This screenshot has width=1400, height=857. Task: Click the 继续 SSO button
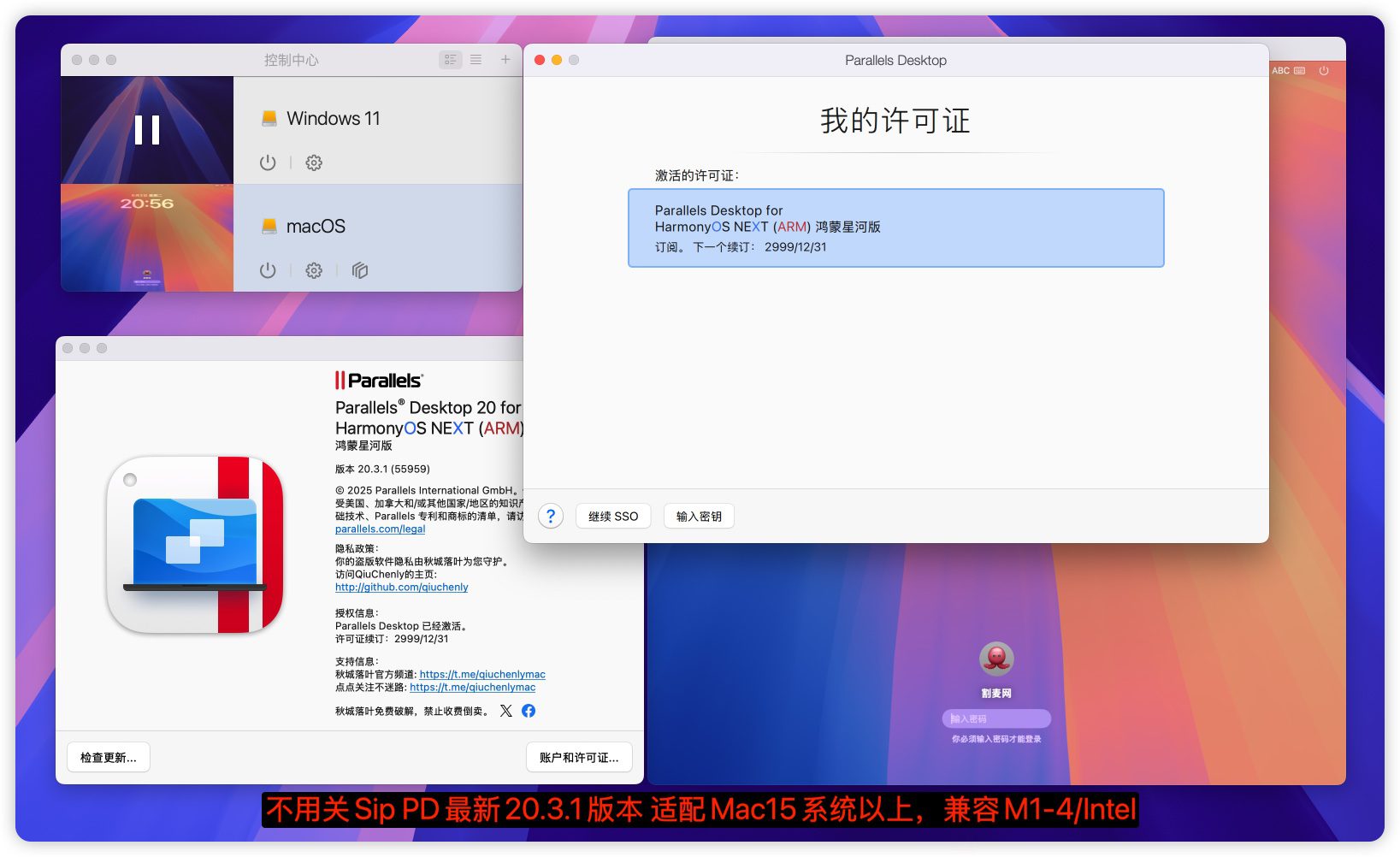(613, 517)
